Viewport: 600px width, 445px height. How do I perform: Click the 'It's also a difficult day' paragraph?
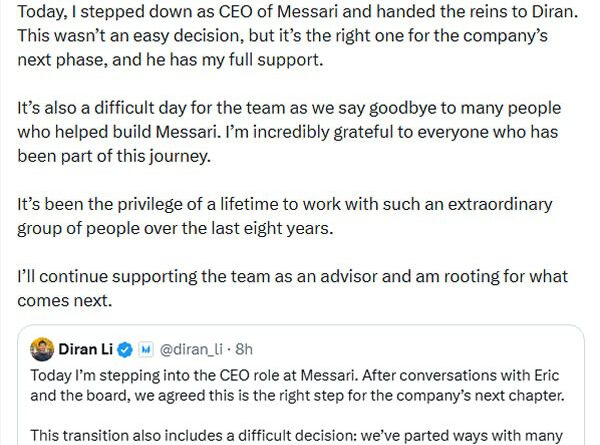[290, 132]
